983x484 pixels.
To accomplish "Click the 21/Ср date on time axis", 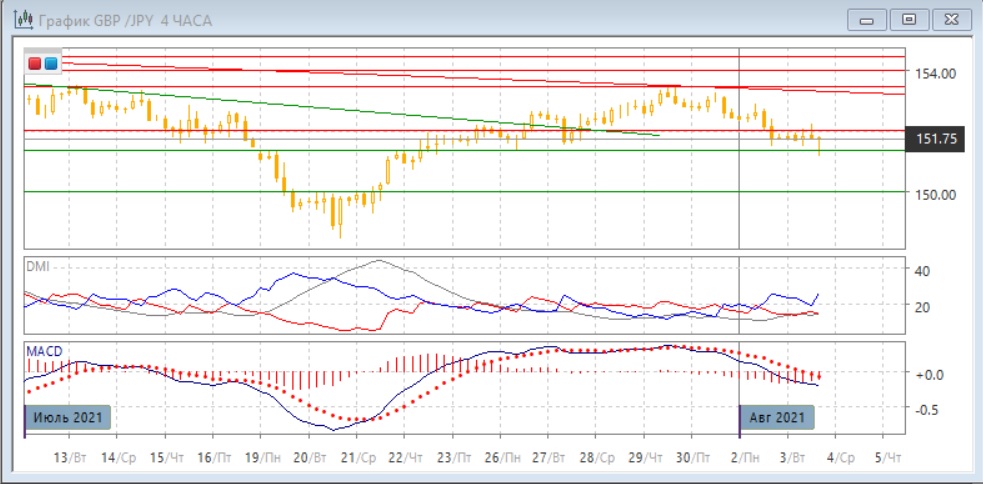I will pyautogui.click(x=357, y=457).
